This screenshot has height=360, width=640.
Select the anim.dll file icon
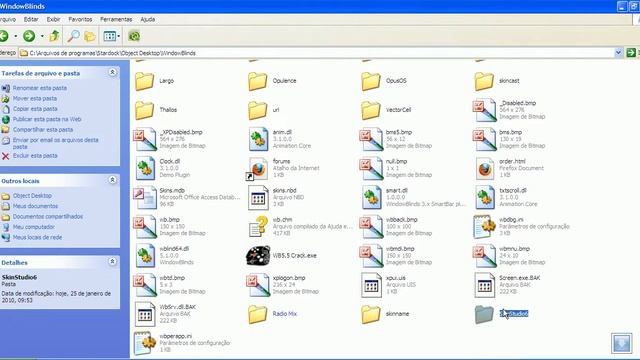pos(258,139)
